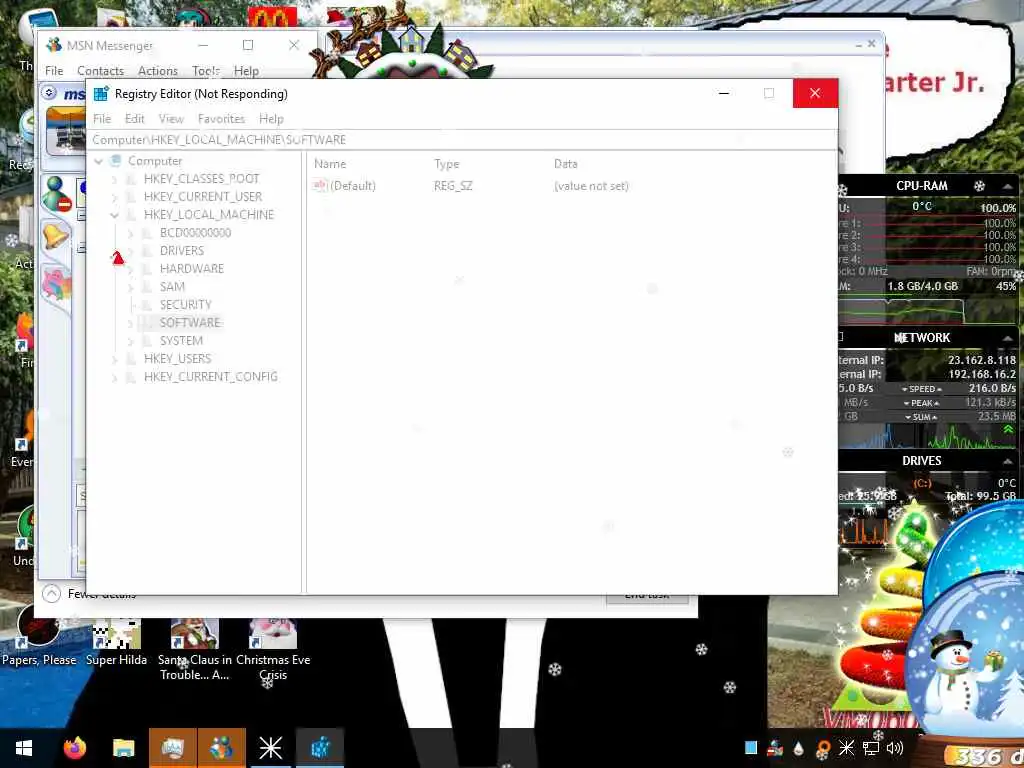1024x768 pixels.
Task: Click the SPEED toggle in NETWORK gadget
Action: pos(921,389)
